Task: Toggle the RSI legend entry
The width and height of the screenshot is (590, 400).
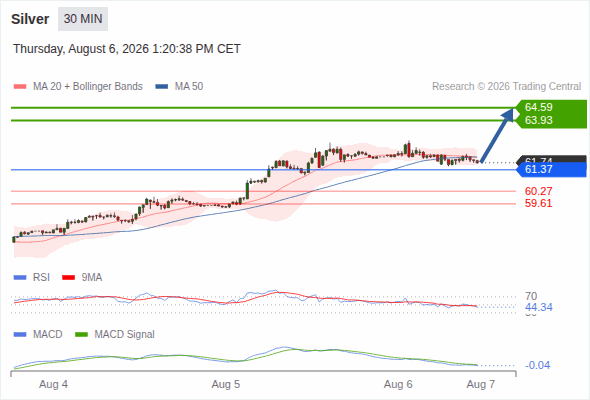Action: point(32,277)
